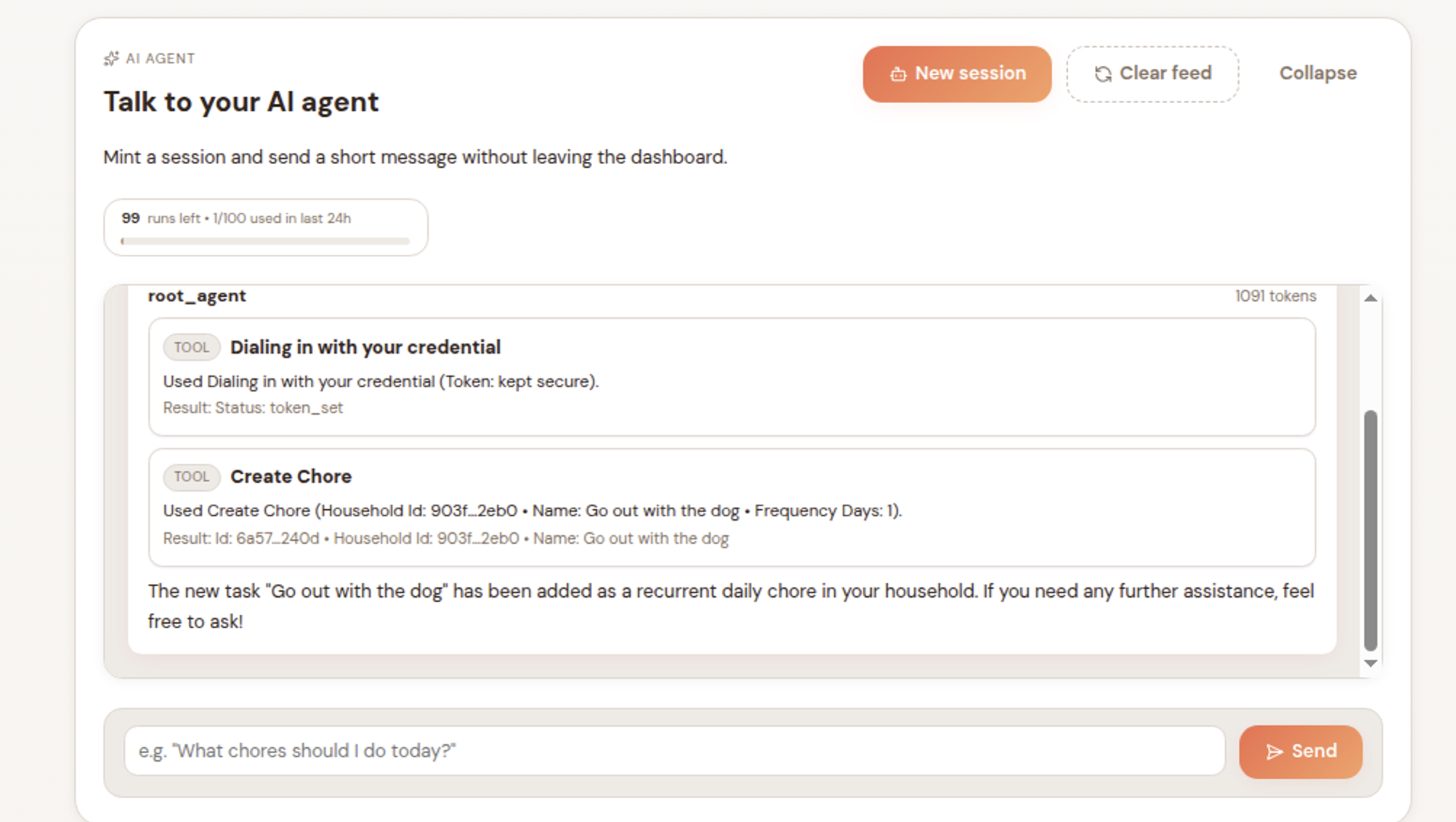Click the refresh icon in Clear feed
Screen dimensions: 1456x822
coord(1102,74)
